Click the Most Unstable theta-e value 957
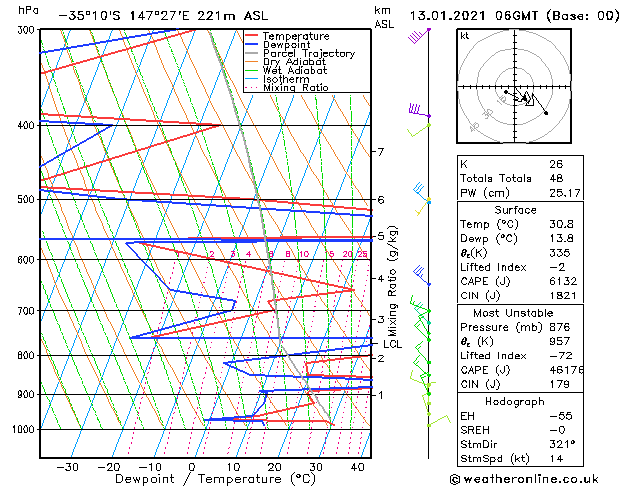The height and width of the screenshot is (486, 629). coord(560,341)
